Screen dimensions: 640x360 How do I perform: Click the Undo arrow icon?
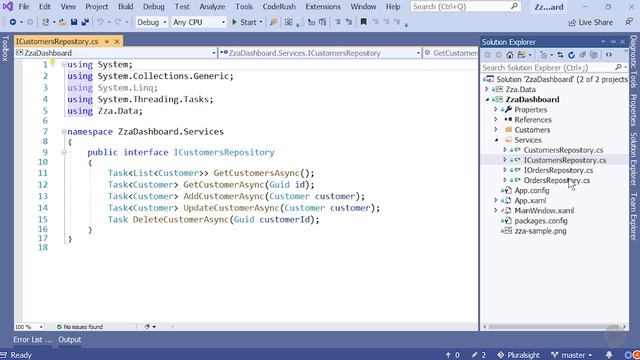[x=100, y=22]
